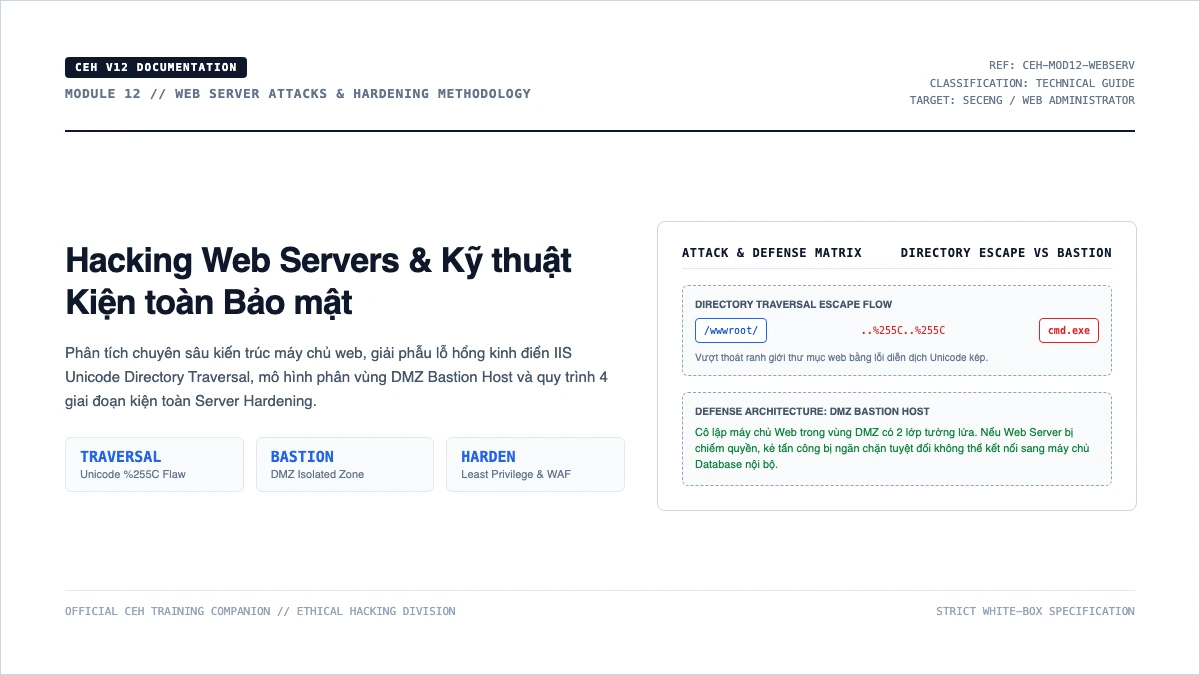Click TARGET: SECENG / WEB ADMINISTRATOR text
The image size is (1200, 675).
[1022, 101]
